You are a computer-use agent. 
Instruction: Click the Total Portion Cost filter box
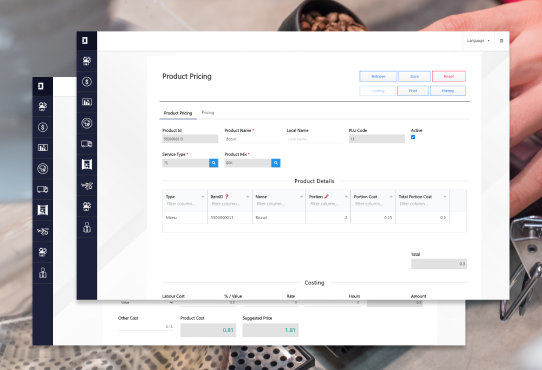coord(422,204)
